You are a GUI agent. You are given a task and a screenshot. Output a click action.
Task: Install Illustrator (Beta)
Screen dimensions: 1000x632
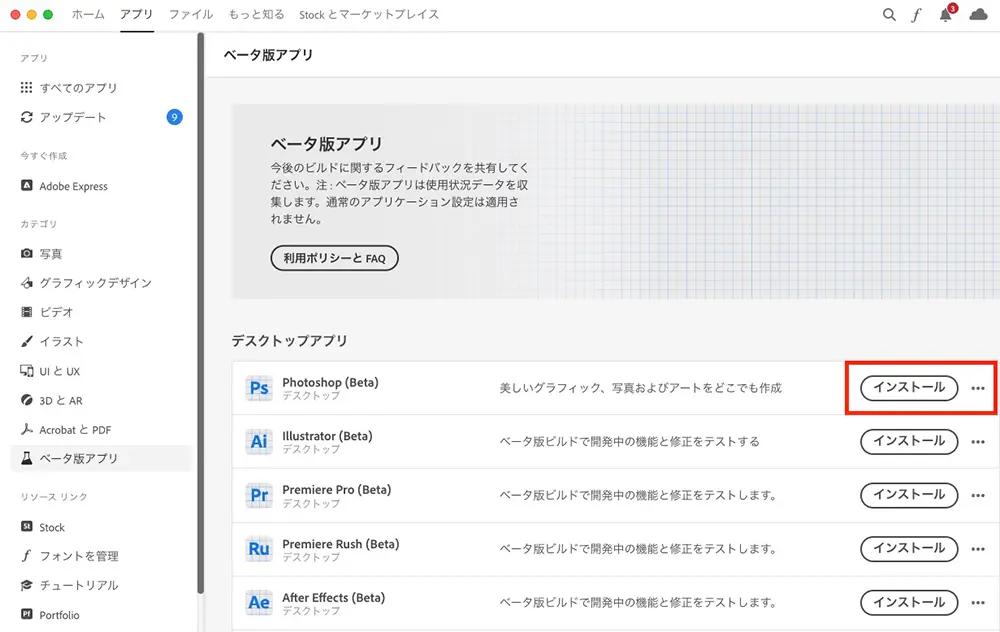(909, 441)
